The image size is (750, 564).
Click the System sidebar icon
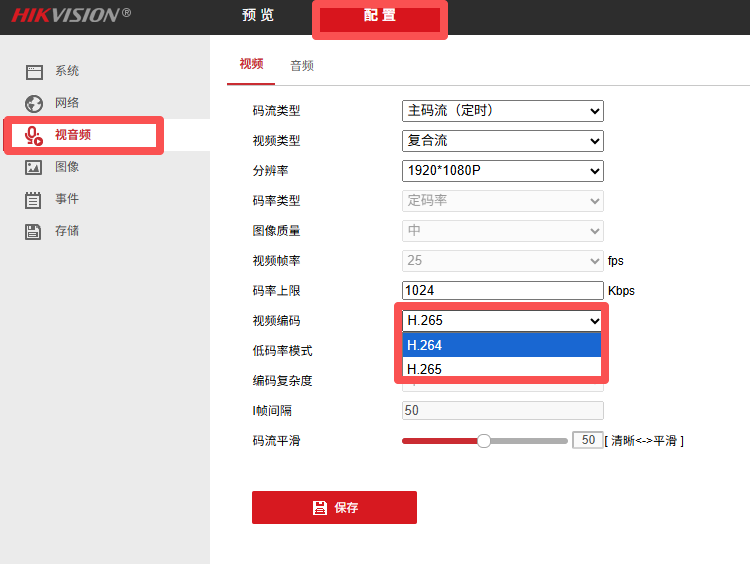34,72
